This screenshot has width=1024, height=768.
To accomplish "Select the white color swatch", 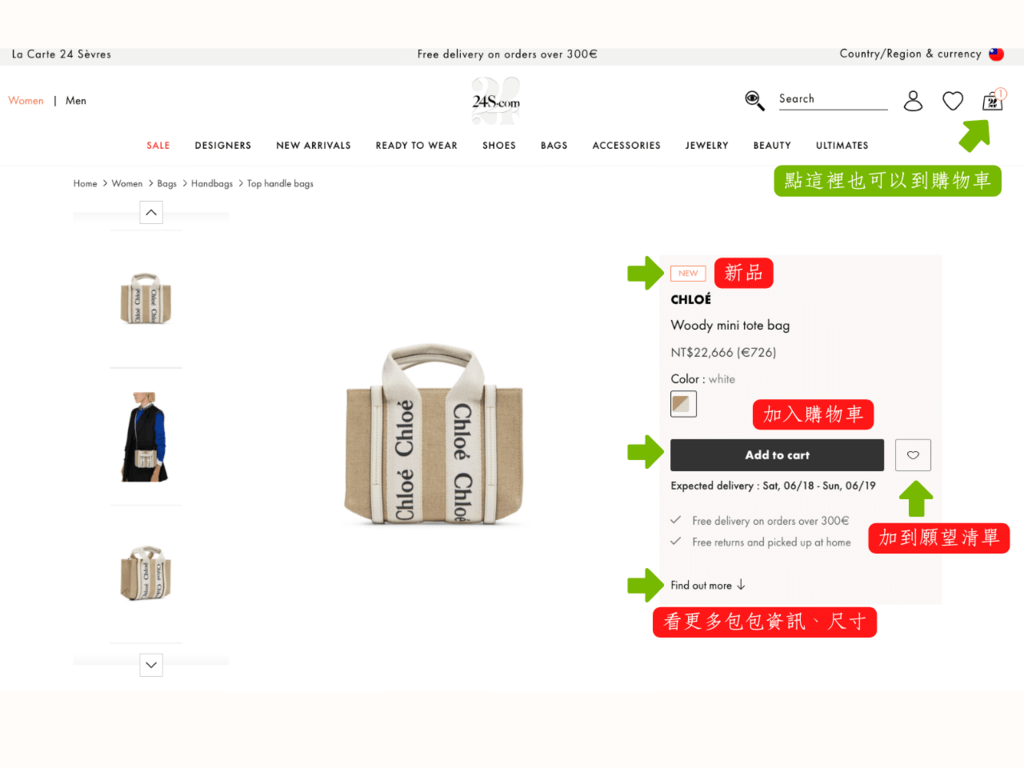I will tap(683, 404).
